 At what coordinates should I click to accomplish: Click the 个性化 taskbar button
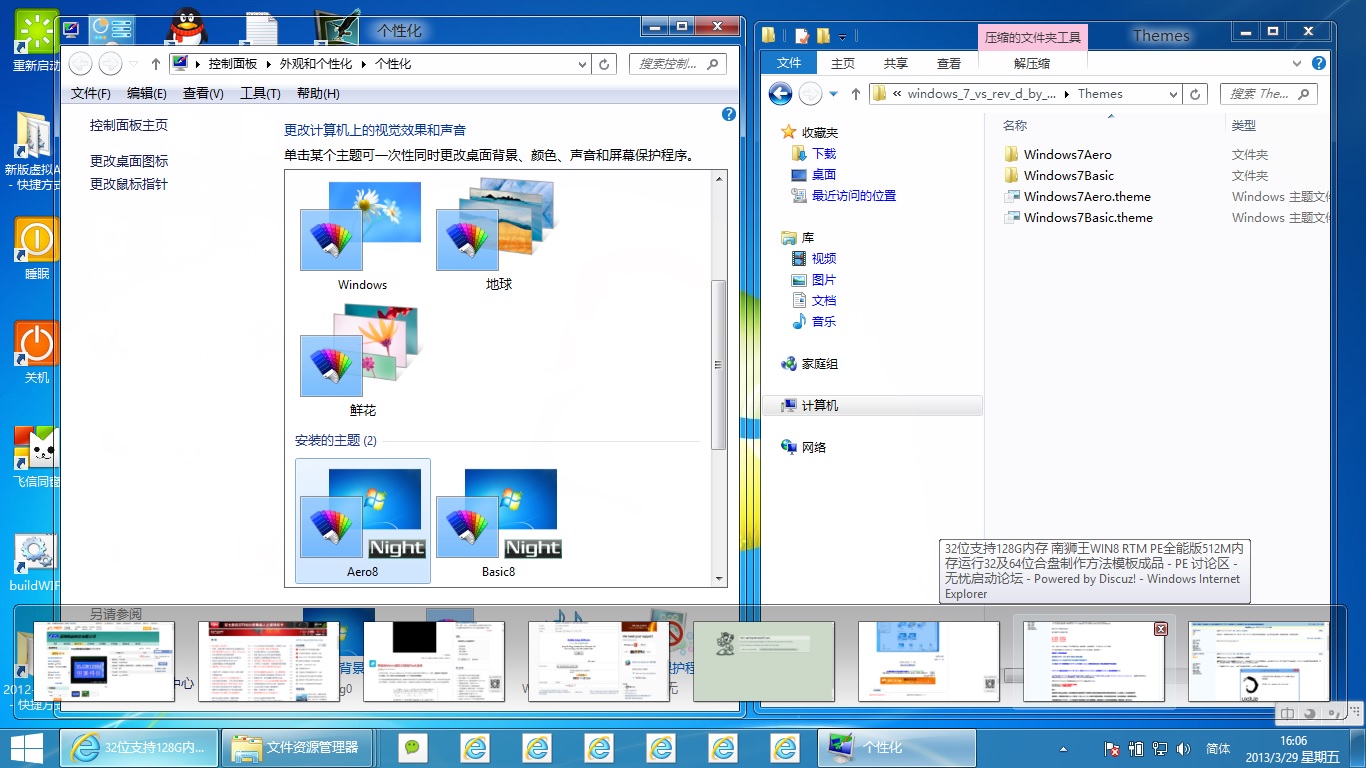pos(897,747)
